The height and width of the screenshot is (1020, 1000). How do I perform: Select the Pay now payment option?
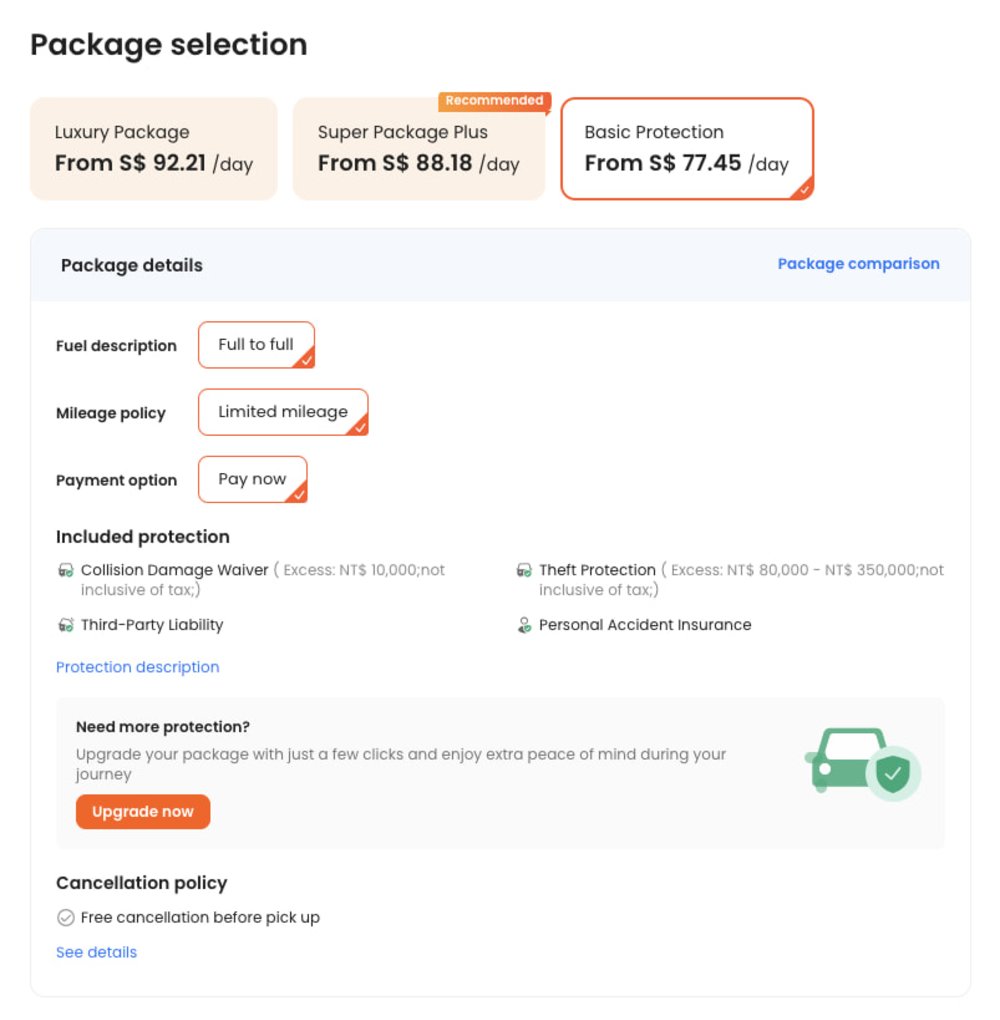pos(252,479)
